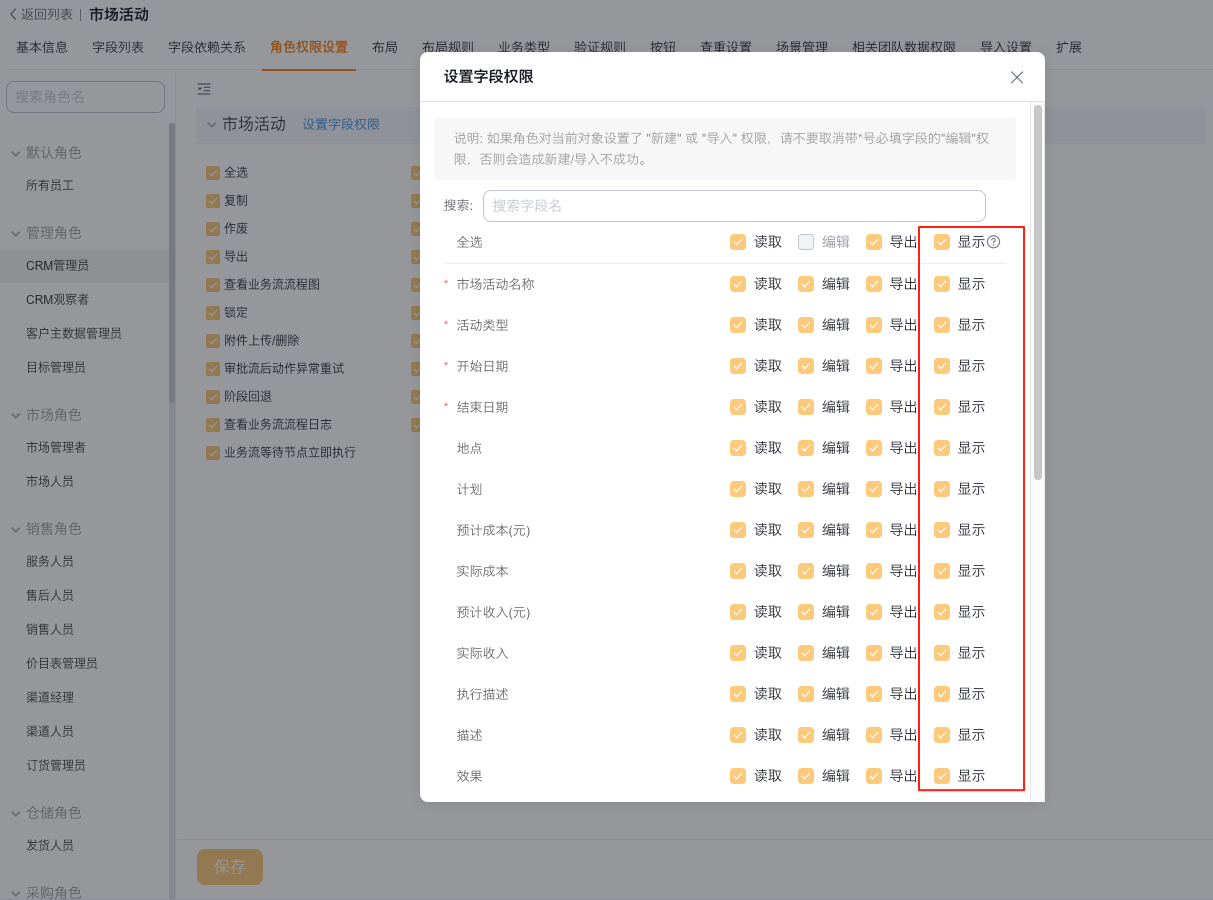Uncheck 导出 for 开始日期

pos(874,366)
